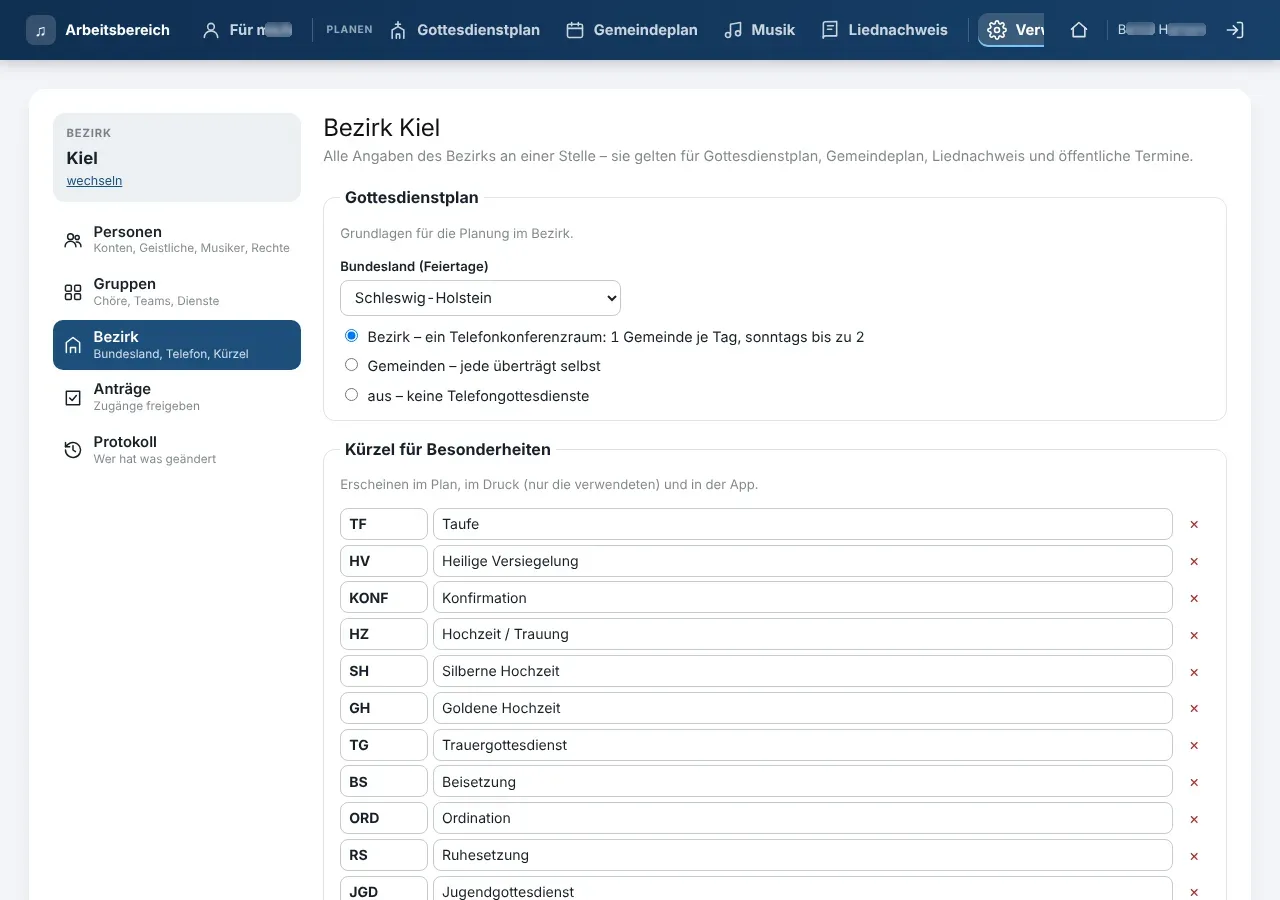This screenshot has height=900, width=1280.
Task: Go to Musik in top navigation
Action: pyautogui.click(x=760, y=30)
